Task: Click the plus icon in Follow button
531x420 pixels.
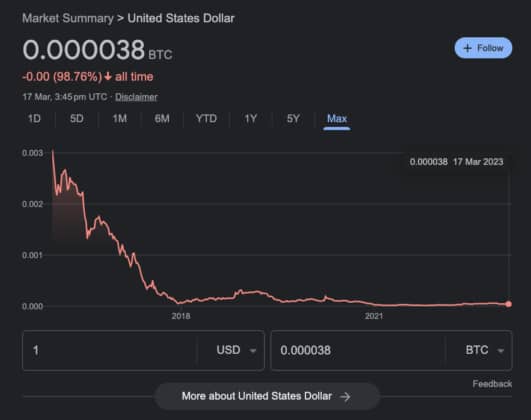Action: (x=467, y=48)
